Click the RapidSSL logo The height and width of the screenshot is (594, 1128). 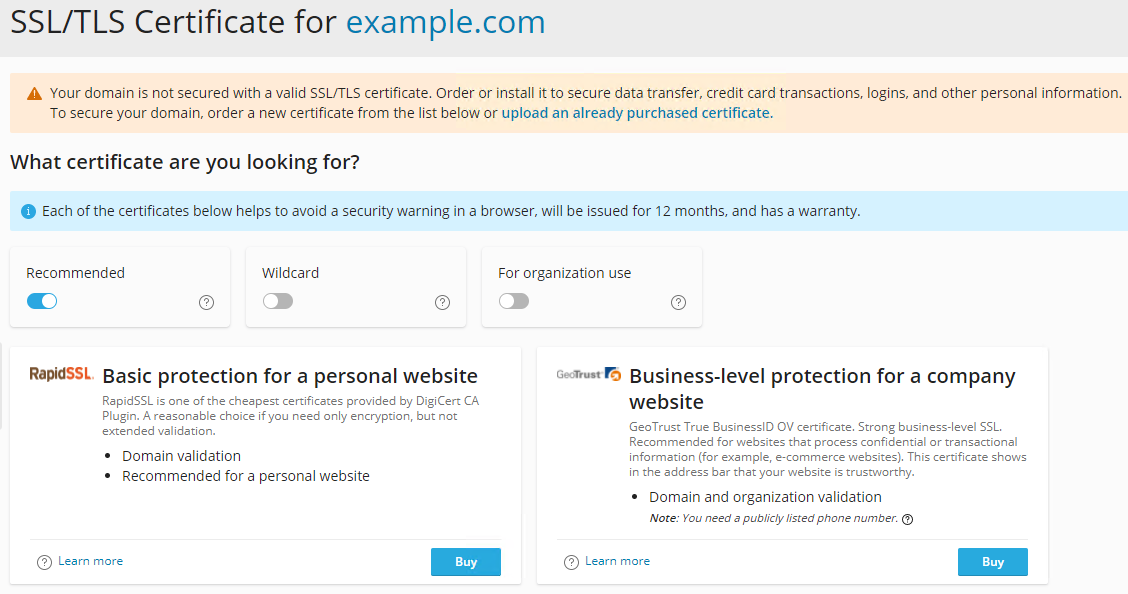(x=61, y=374)
